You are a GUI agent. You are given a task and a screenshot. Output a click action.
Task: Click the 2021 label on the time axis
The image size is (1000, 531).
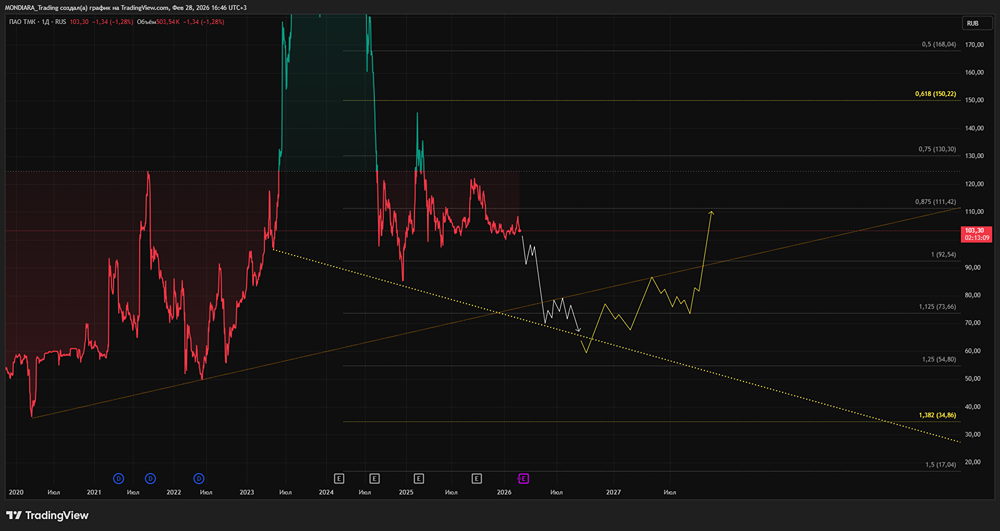(x=94, y=492)
